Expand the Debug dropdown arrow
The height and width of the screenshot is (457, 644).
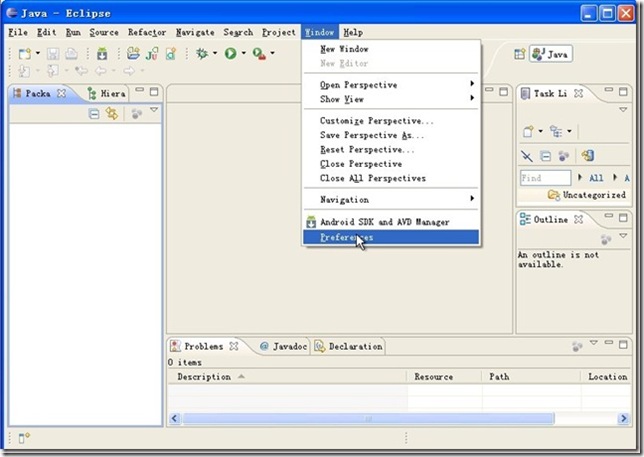(215, 53)
